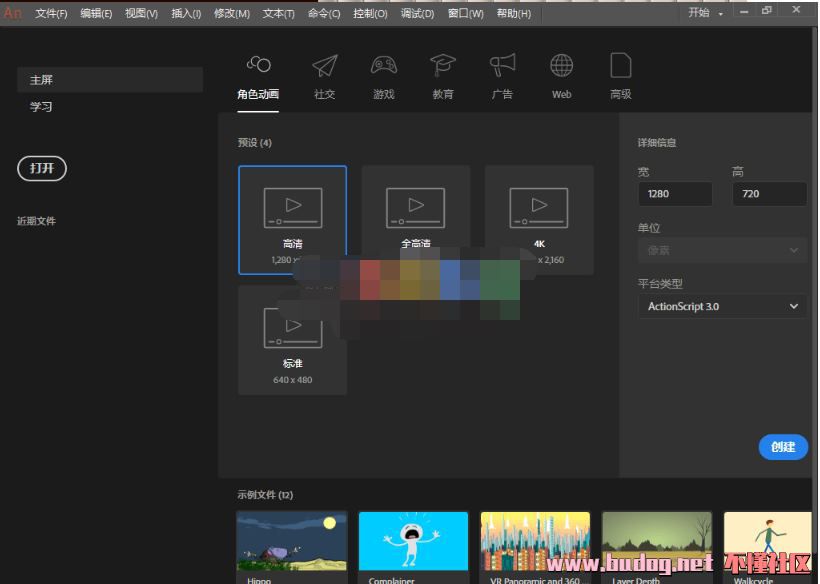Select the 广告 megaphone icon
820x584 pixels.
tap(502, 66)
